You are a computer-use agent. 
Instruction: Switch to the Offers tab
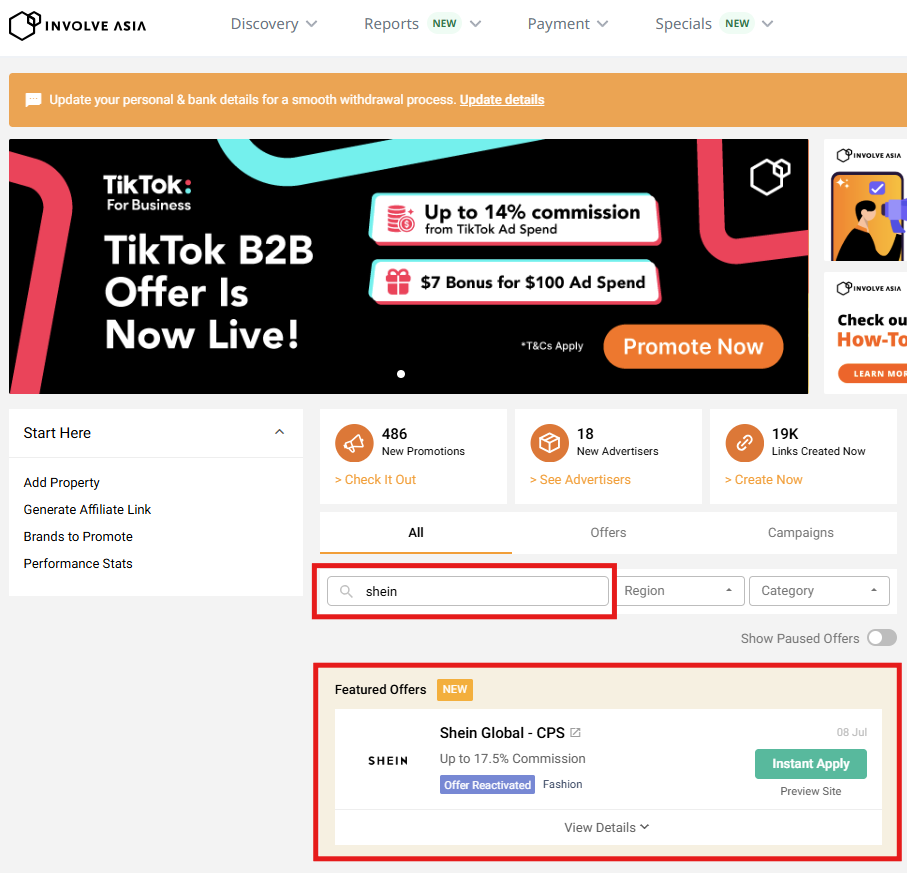[x=608, y=533]
